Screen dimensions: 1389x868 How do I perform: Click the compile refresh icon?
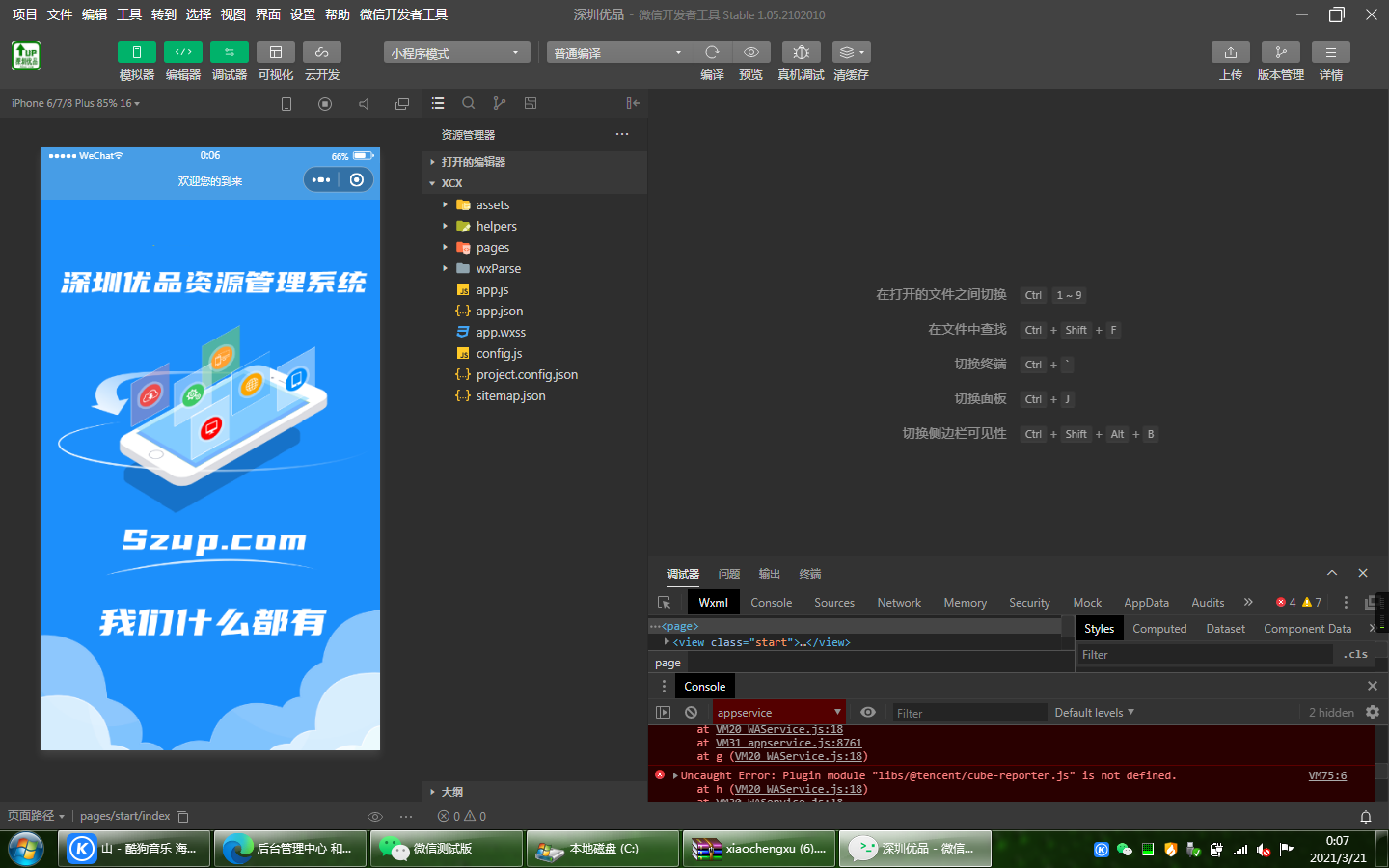[712, 52]
